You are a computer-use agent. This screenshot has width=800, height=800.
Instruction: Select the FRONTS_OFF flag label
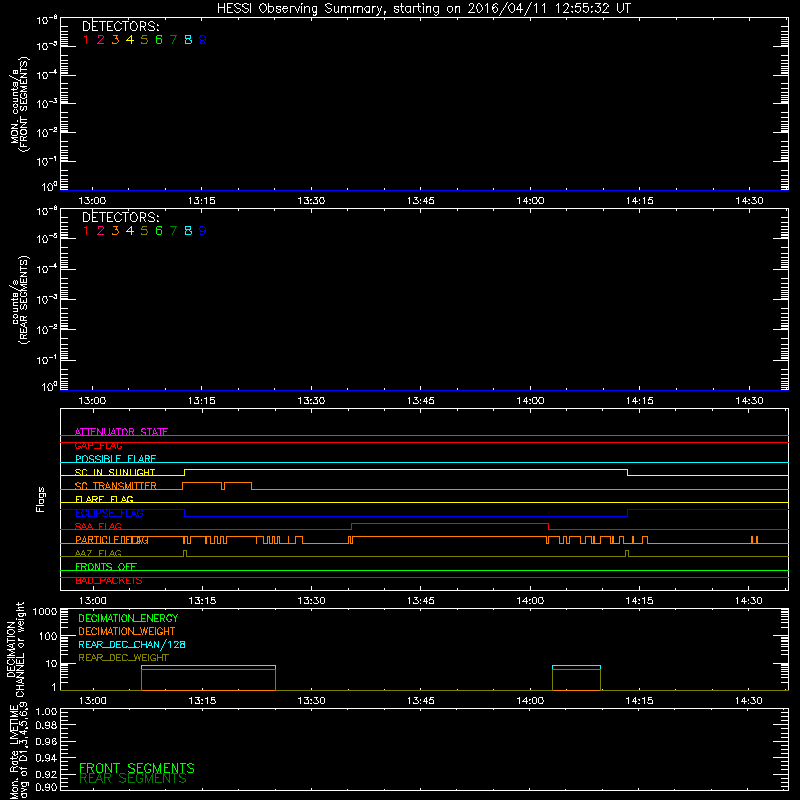[x=106, y=567]
